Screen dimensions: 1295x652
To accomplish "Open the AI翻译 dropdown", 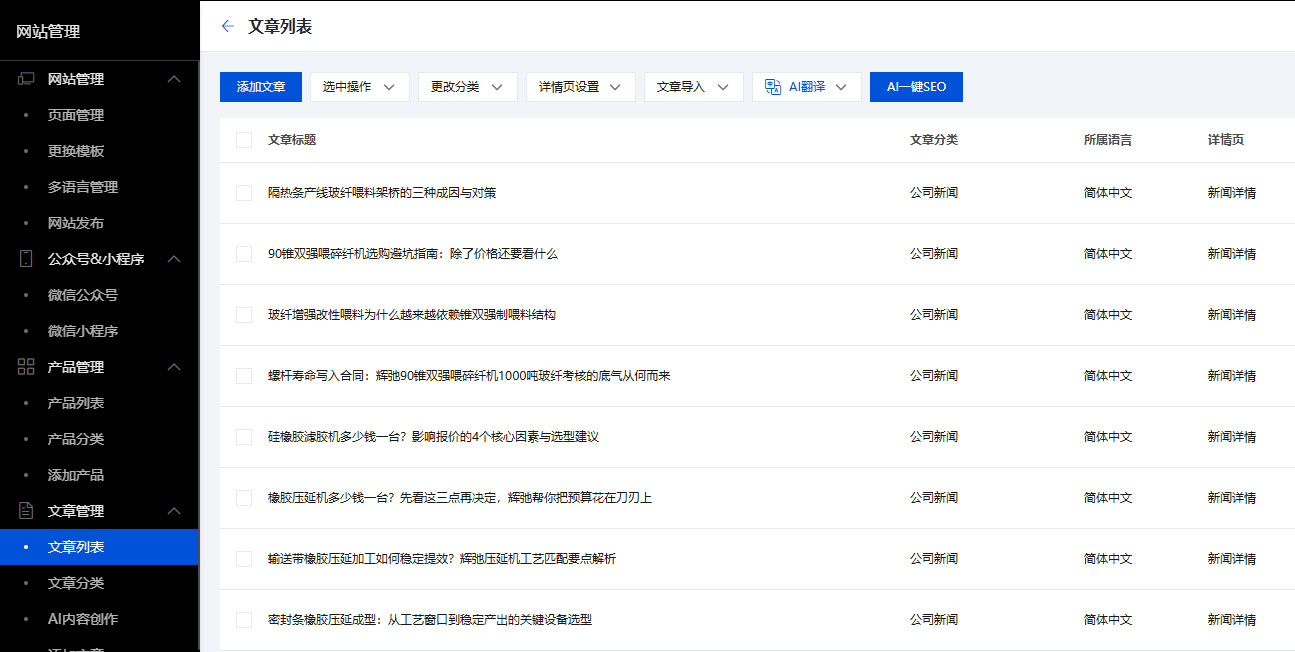I will (807, 87).
